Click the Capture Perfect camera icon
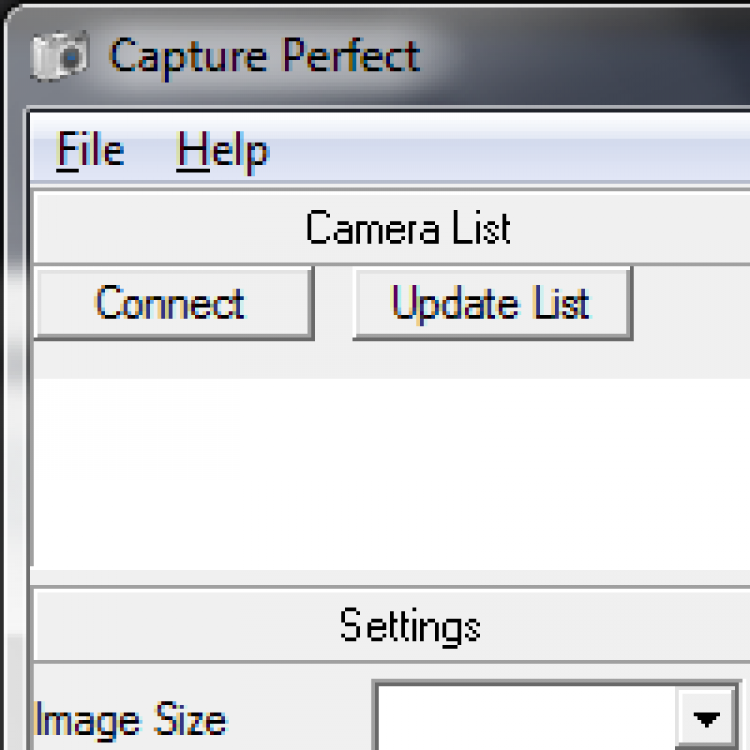The image size is (750, 750). pyautogui.click(x=60, y=55)
